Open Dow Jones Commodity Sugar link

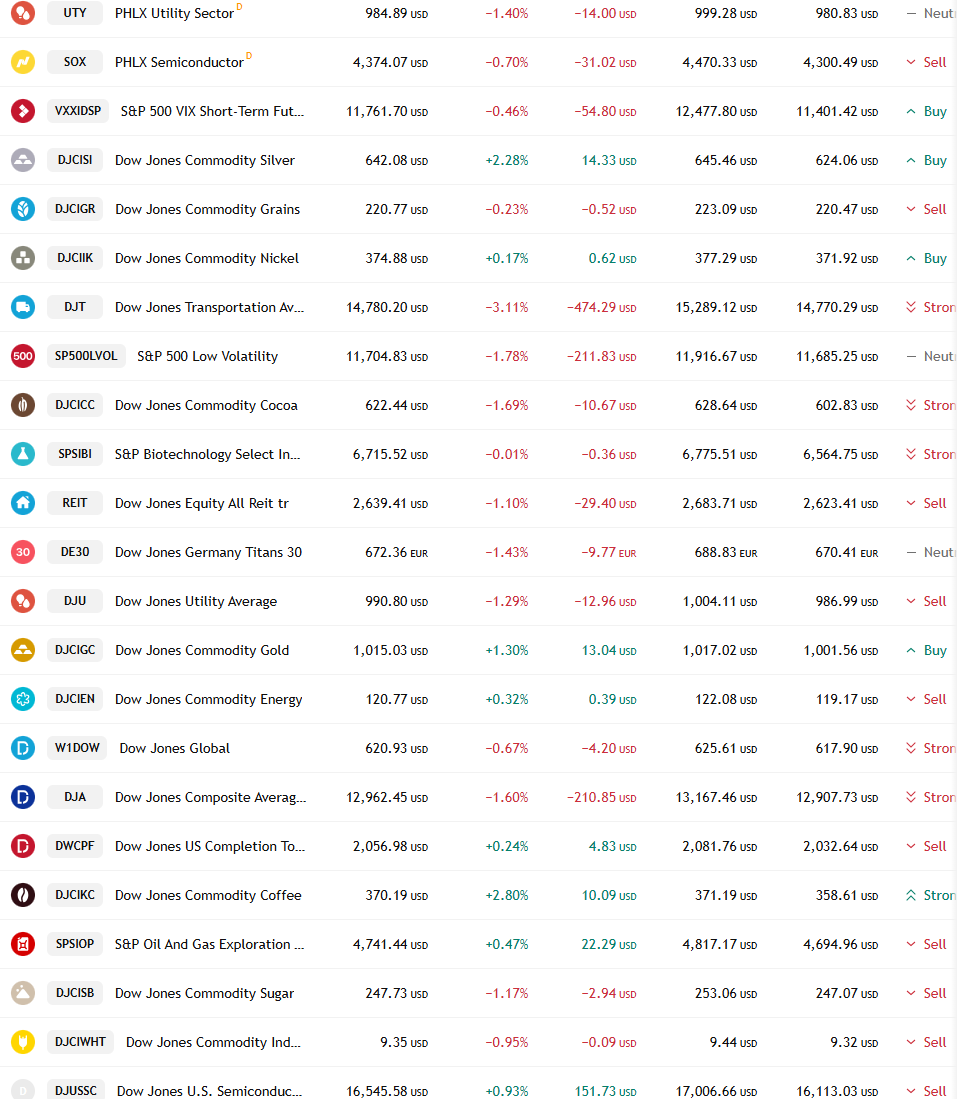point(205,993)
